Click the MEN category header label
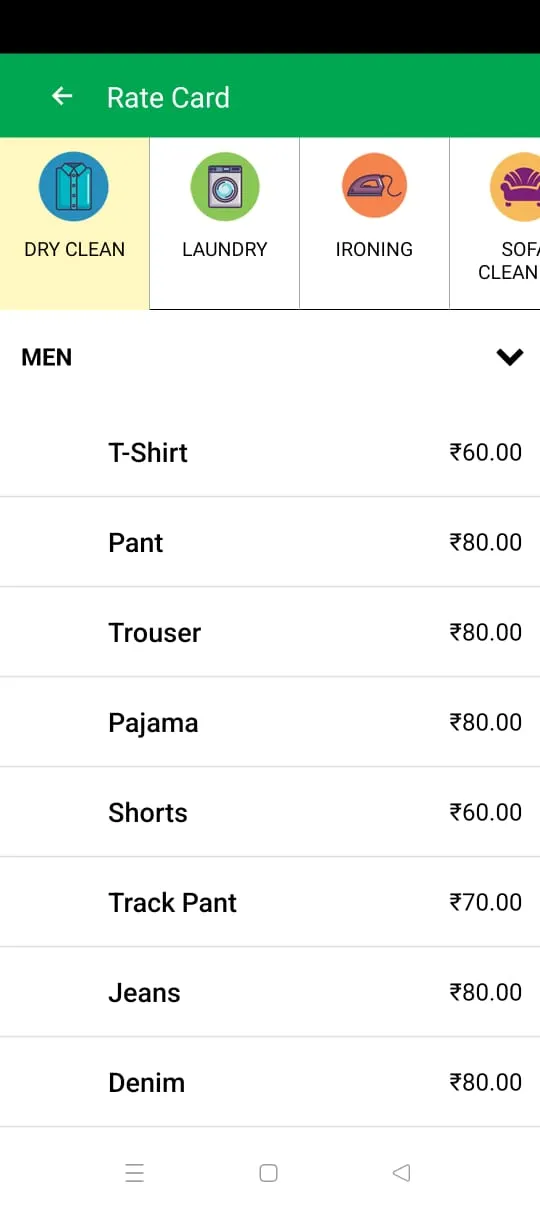Screen dimensions: 540x1206 [47, 357]
